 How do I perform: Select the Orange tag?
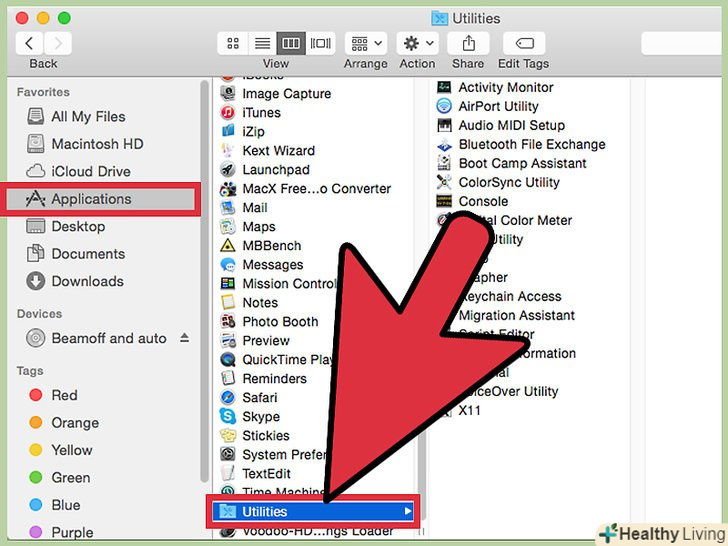pos(64,422)
